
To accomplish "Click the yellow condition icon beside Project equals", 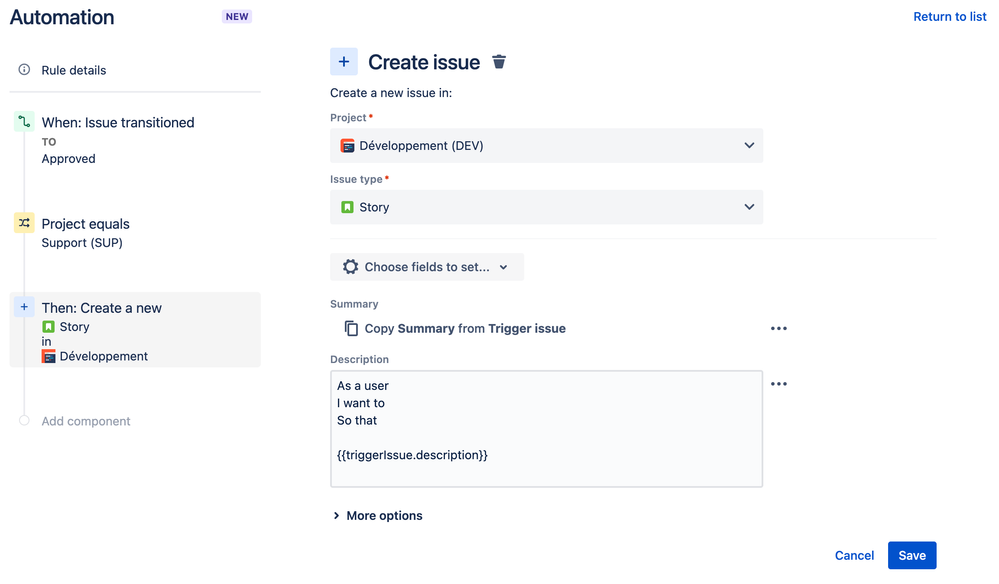I will (x=23, y=222).
